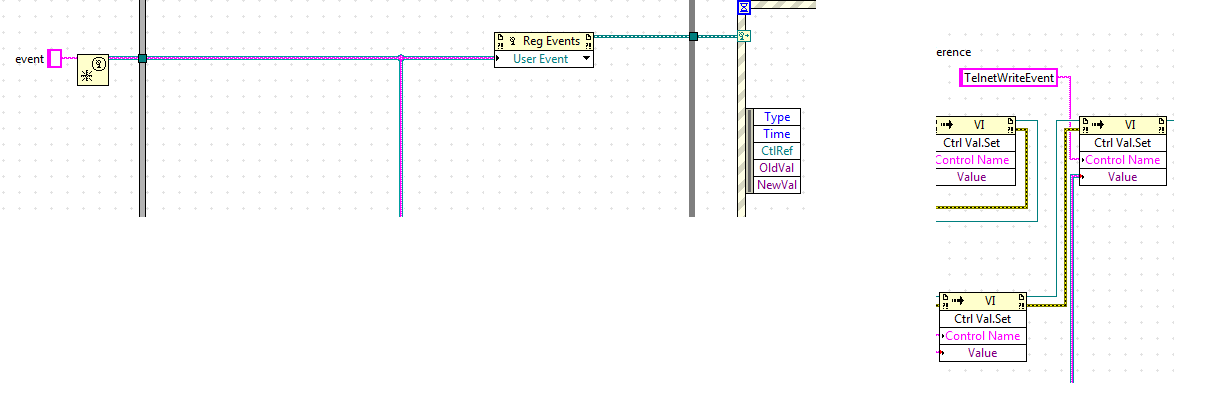Screen dimensions: 1208x395
Task: Select Value row on the bottom invoke node
Action: [982, 353]
